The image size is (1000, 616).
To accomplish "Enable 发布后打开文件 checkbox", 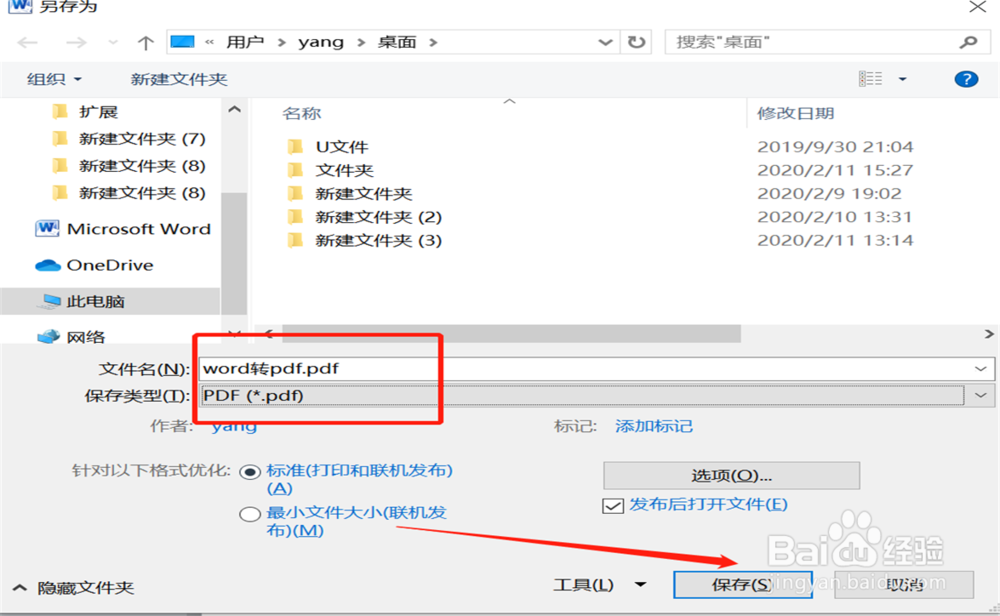I will [612, 506].
